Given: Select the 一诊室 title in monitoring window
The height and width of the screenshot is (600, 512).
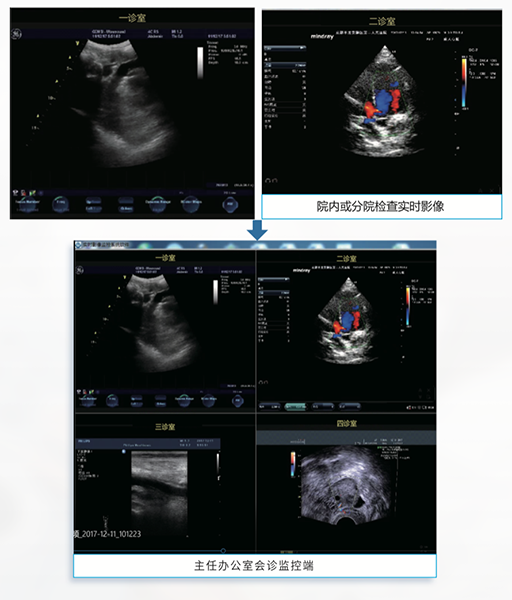Looking at the screenshot, I should tap(165, 258).
